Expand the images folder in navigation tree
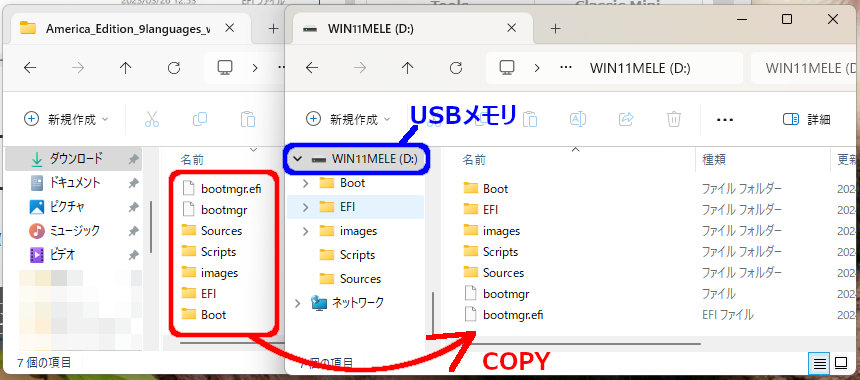860x380 pixels. click(x=305, y=231)
